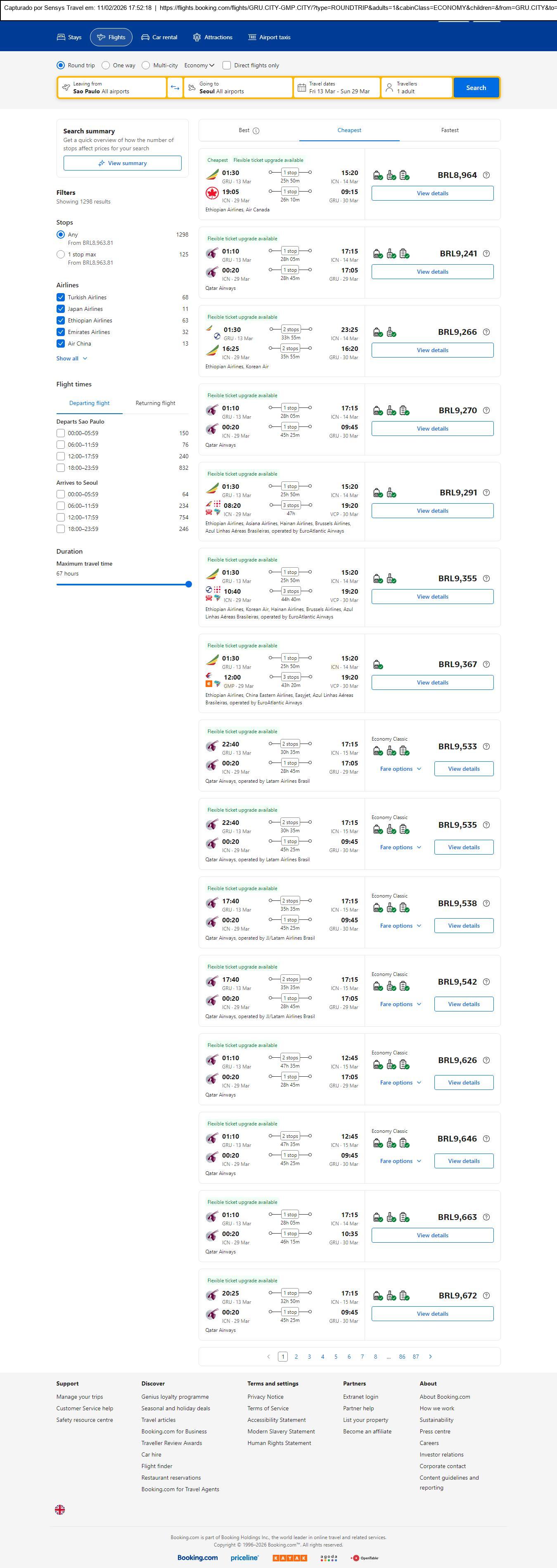Click the Maximum travel time slider handle
The height and width of the screenshot is (1568, 557).
click(x=189, y=584)
